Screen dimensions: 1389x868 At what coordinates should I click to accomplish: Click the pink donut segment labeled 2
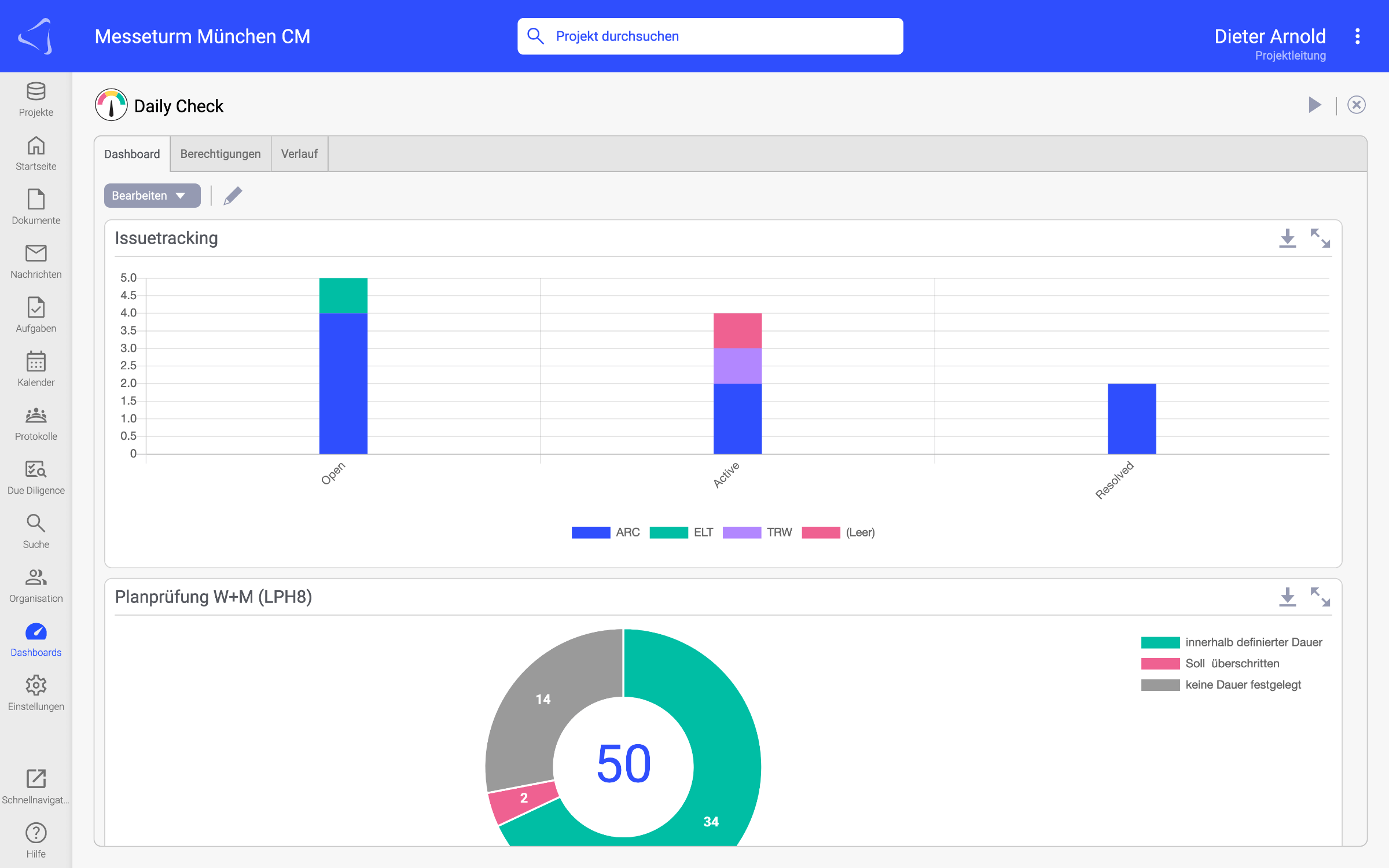(x=524, y=799)
